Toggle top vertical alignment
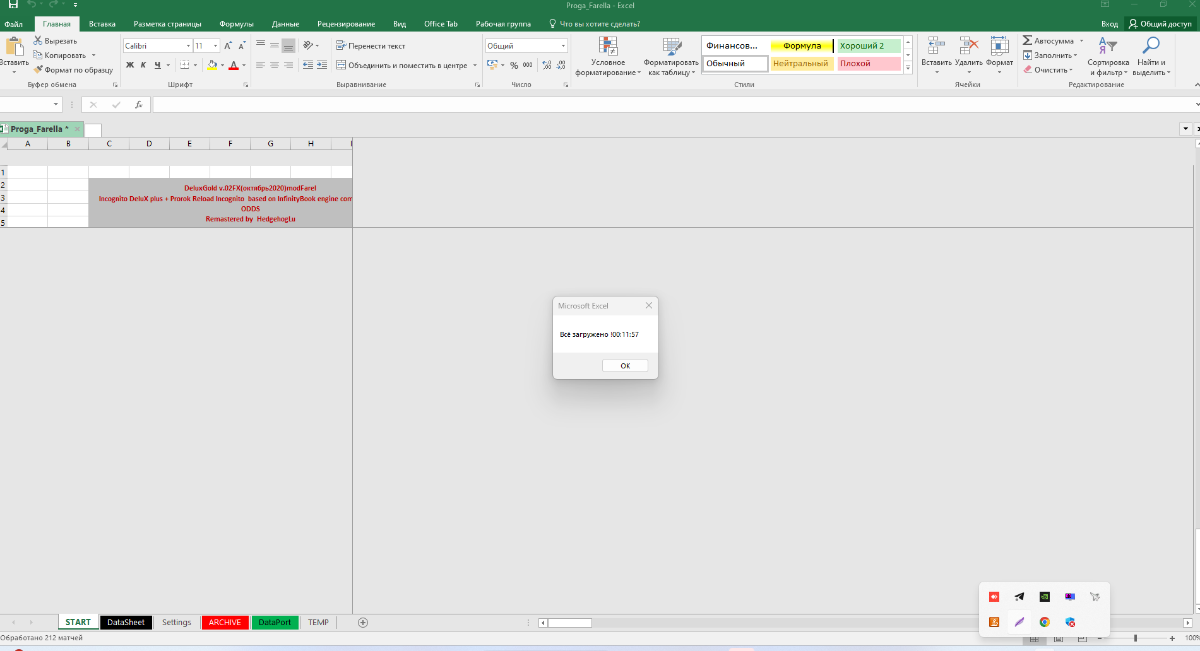The width and height of the screenshot is (1200, 651). click(x=259, y=45)
